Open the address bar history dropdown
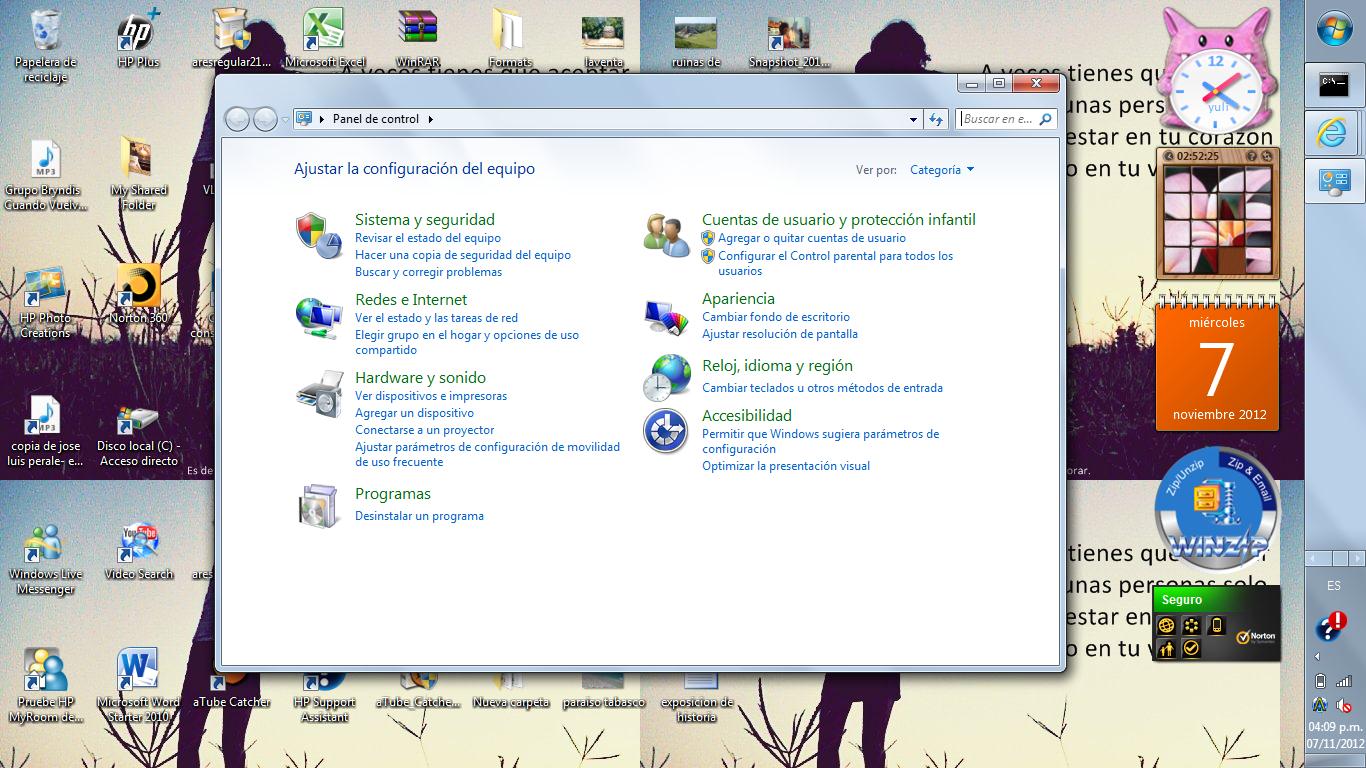1366x768 pixels. [912, 118]
